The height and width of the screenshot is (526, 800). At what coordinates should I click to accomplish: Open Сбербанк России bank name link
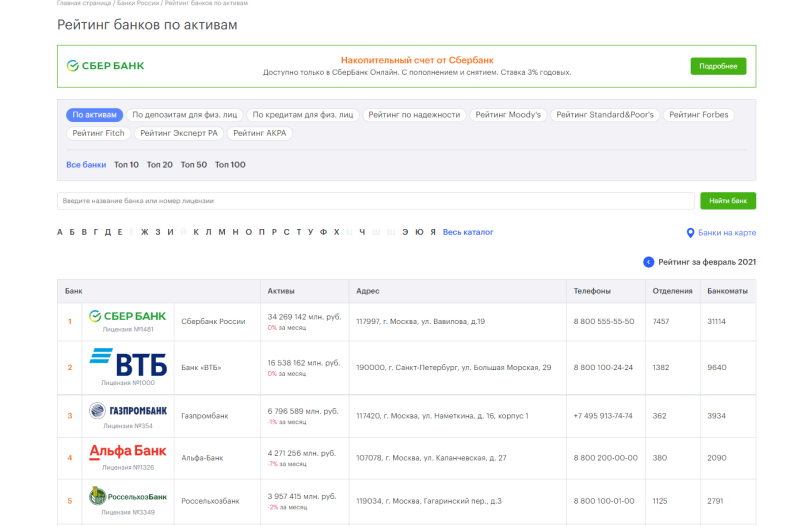213,321
